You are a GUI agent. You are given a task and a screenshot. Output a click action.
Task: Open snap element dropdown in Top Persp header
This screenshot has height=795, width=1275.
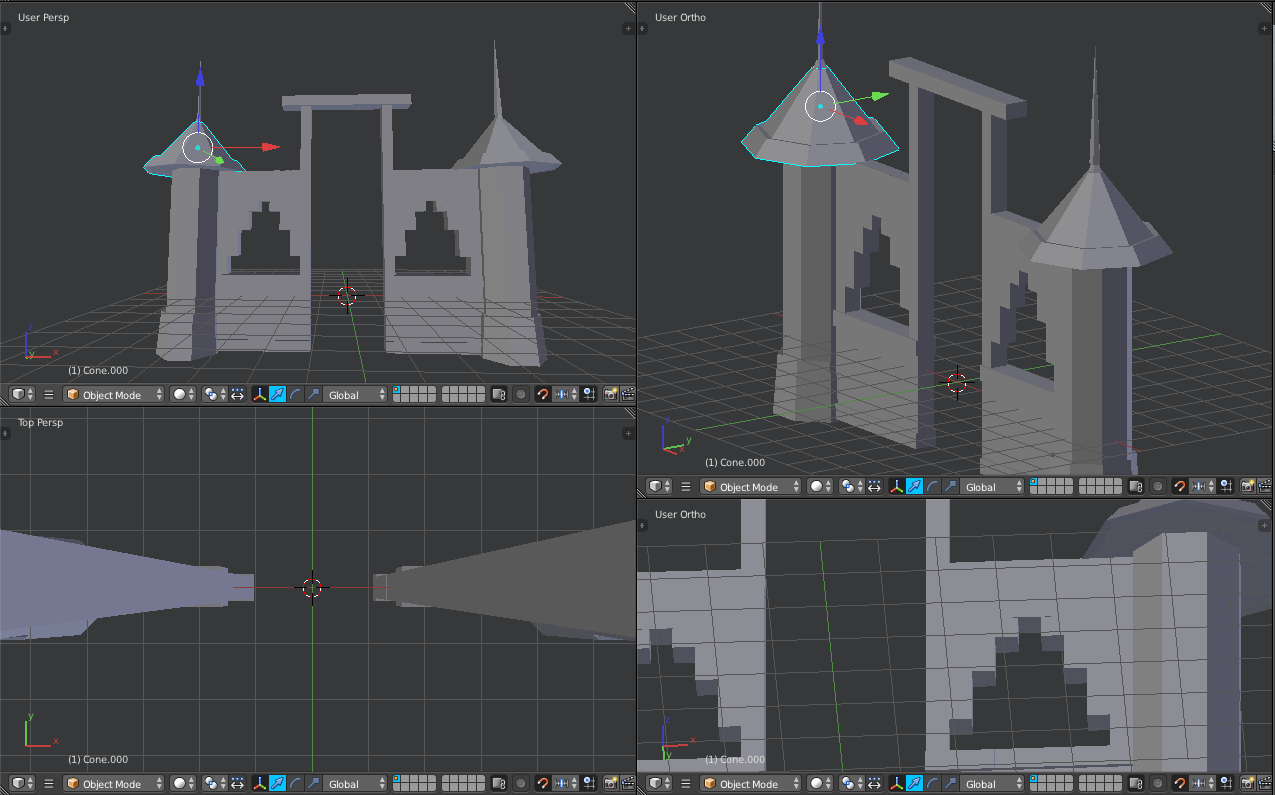[x=567, y=783]
